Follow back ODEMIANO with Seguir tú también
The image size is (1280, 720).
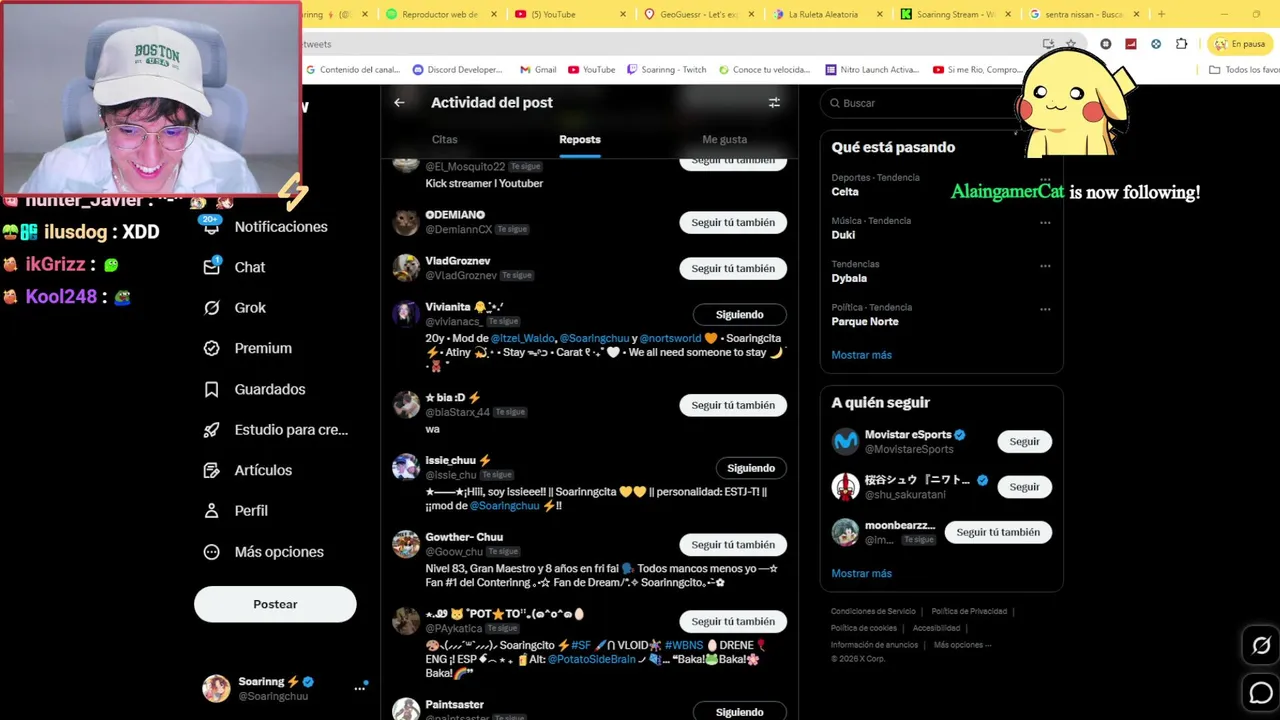(x=733, y=223)
